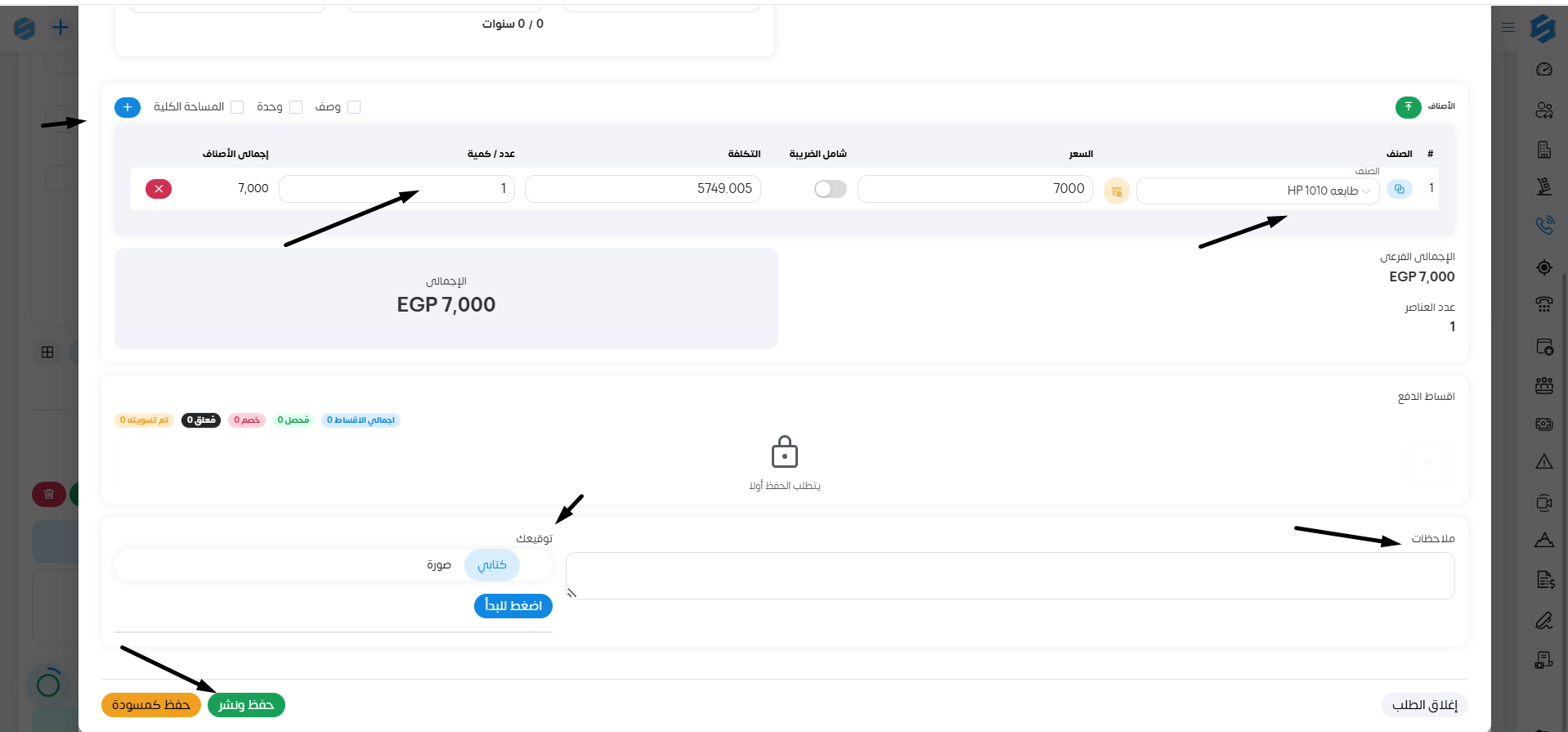Click the green upload icon beside الأصناف

(x=1408, y=107)
